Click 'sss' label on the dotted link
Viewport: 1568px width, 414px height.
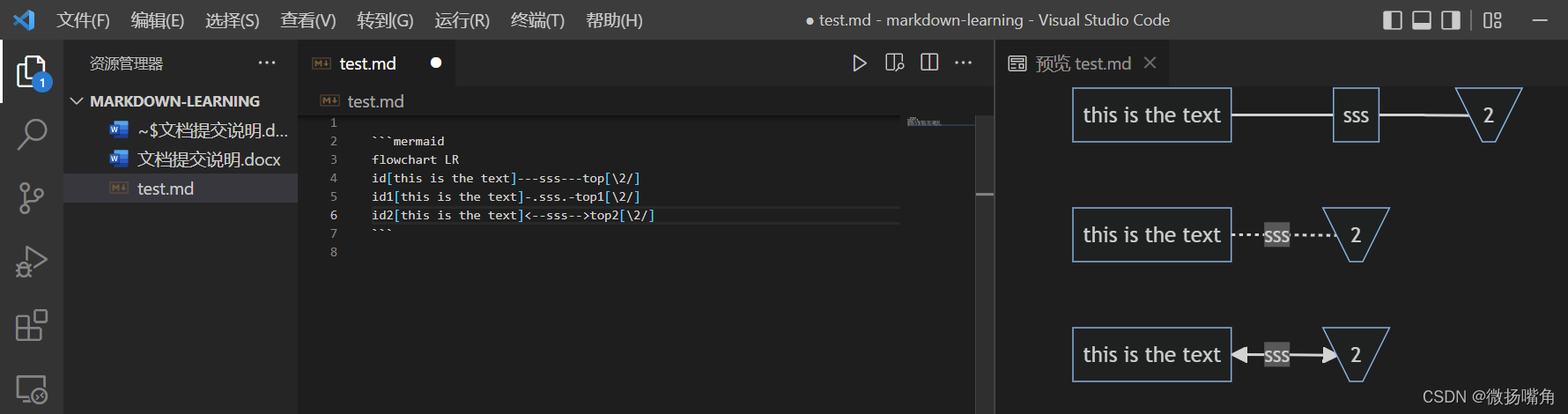point(1276,235)
